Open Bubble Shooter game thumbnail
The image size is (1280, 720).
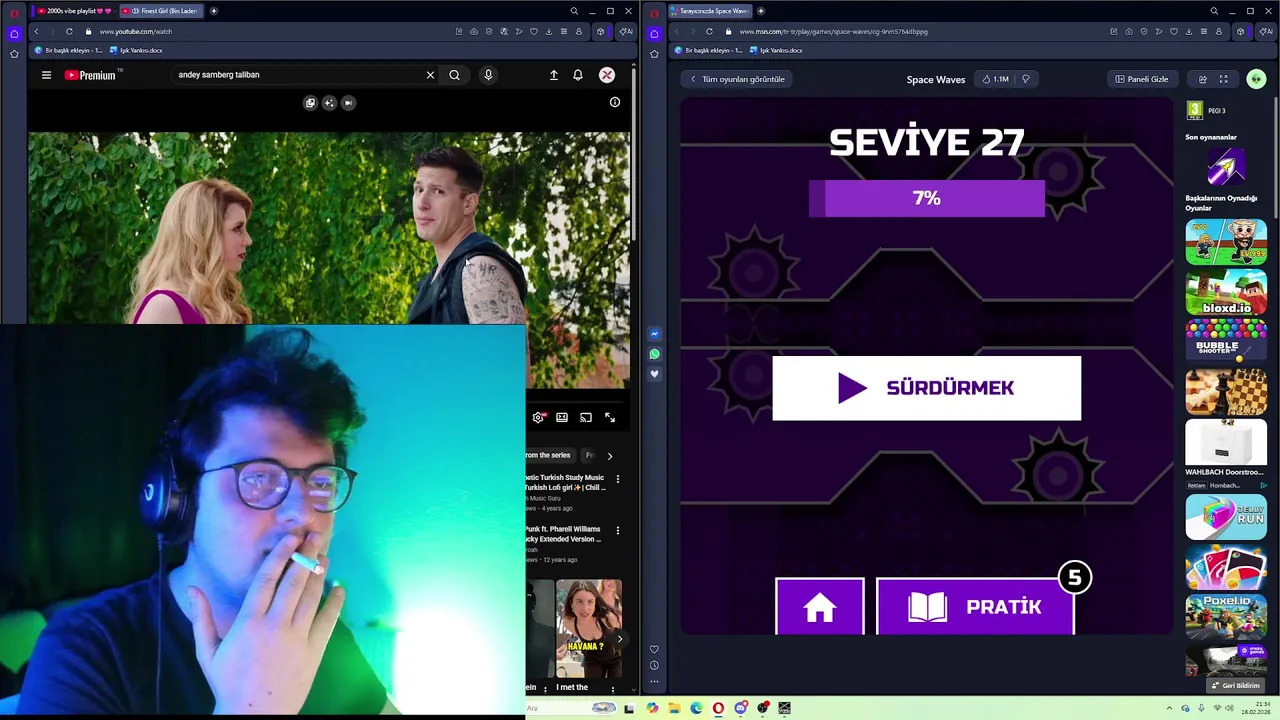[1226, 341]
